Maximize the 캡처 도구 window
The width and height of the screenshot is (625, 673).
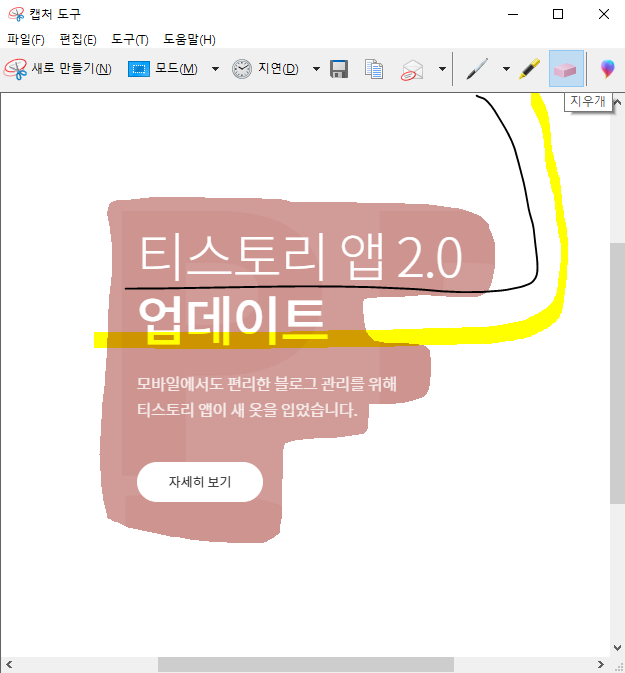(558, 14)
